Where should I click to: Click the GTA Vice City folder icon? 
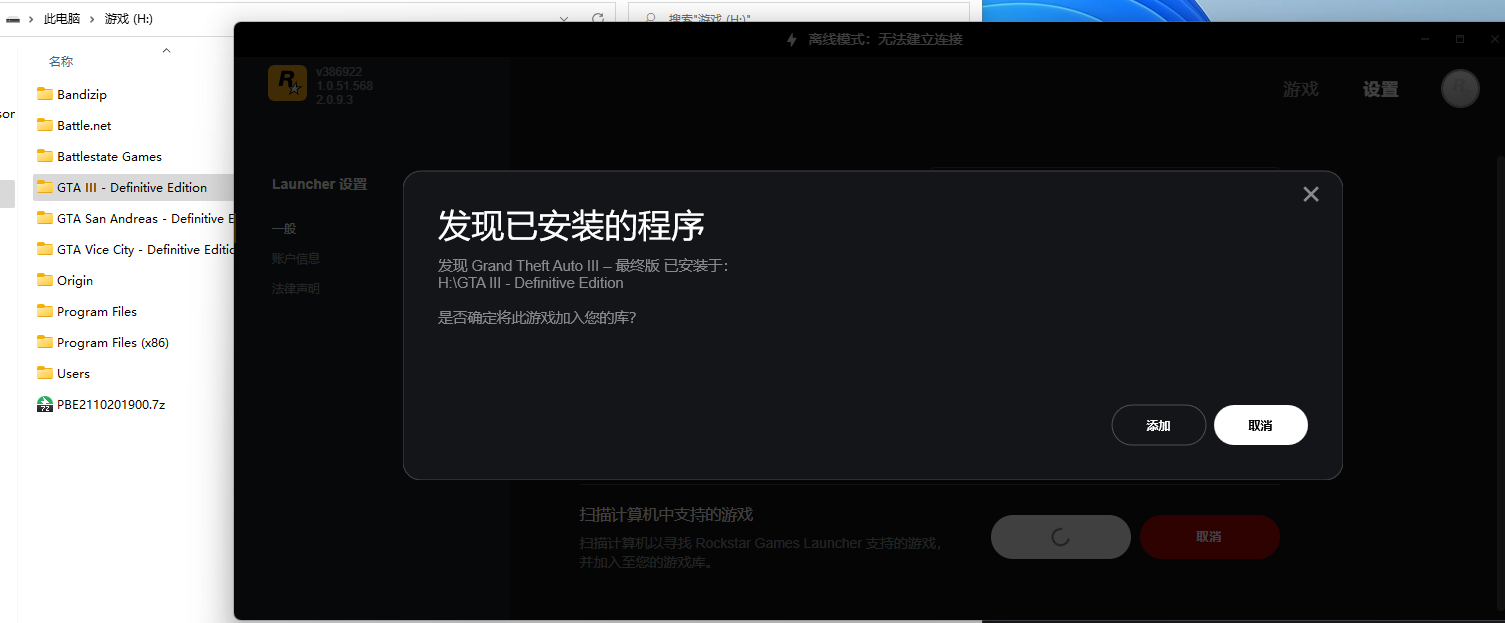(45, 249)
